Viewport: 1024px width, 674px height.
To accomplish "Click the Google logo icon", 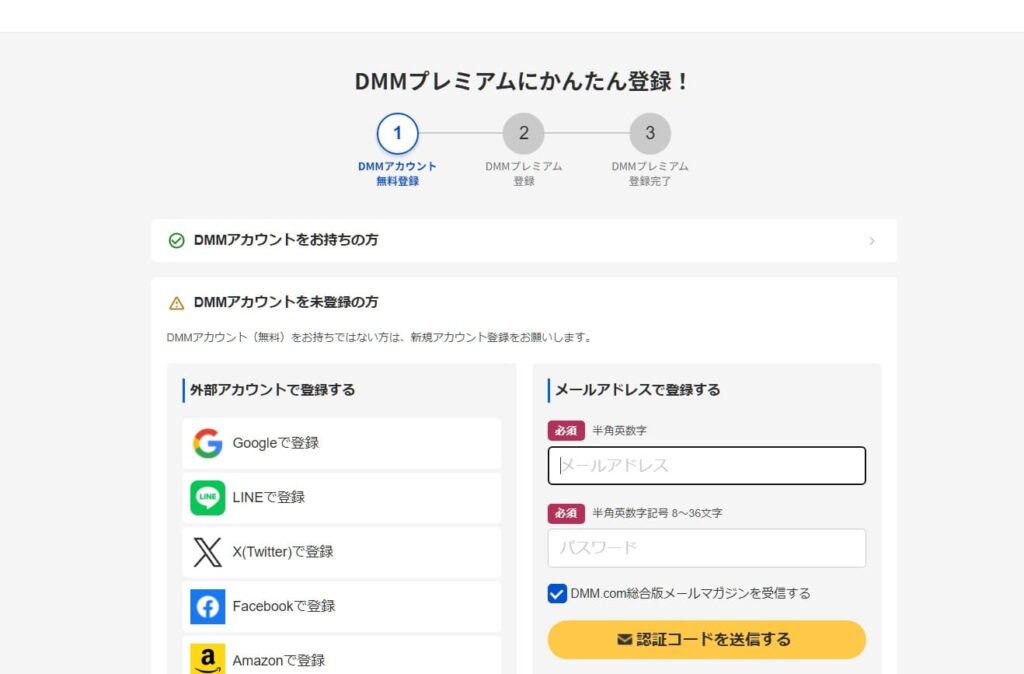I will [x=208, y=443].
